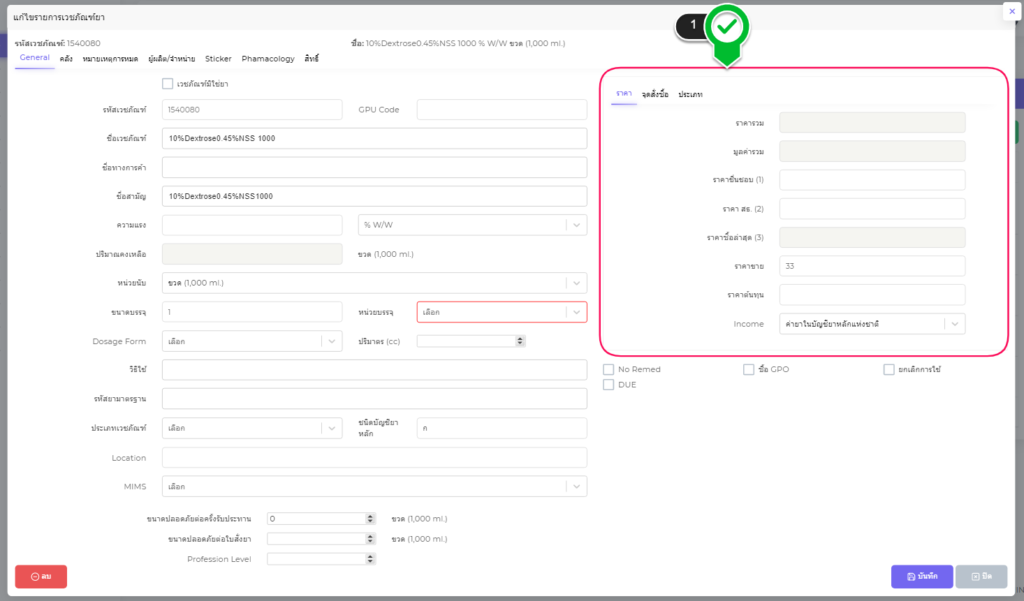1024x601 pixels.
Task: Close the dialog with top-right X
Action: tap(1010, 11)
